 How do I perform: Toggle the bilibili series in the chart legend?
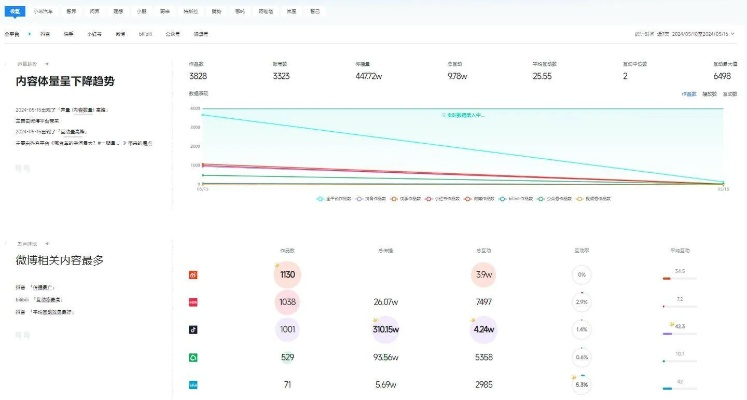pos(505,199)
